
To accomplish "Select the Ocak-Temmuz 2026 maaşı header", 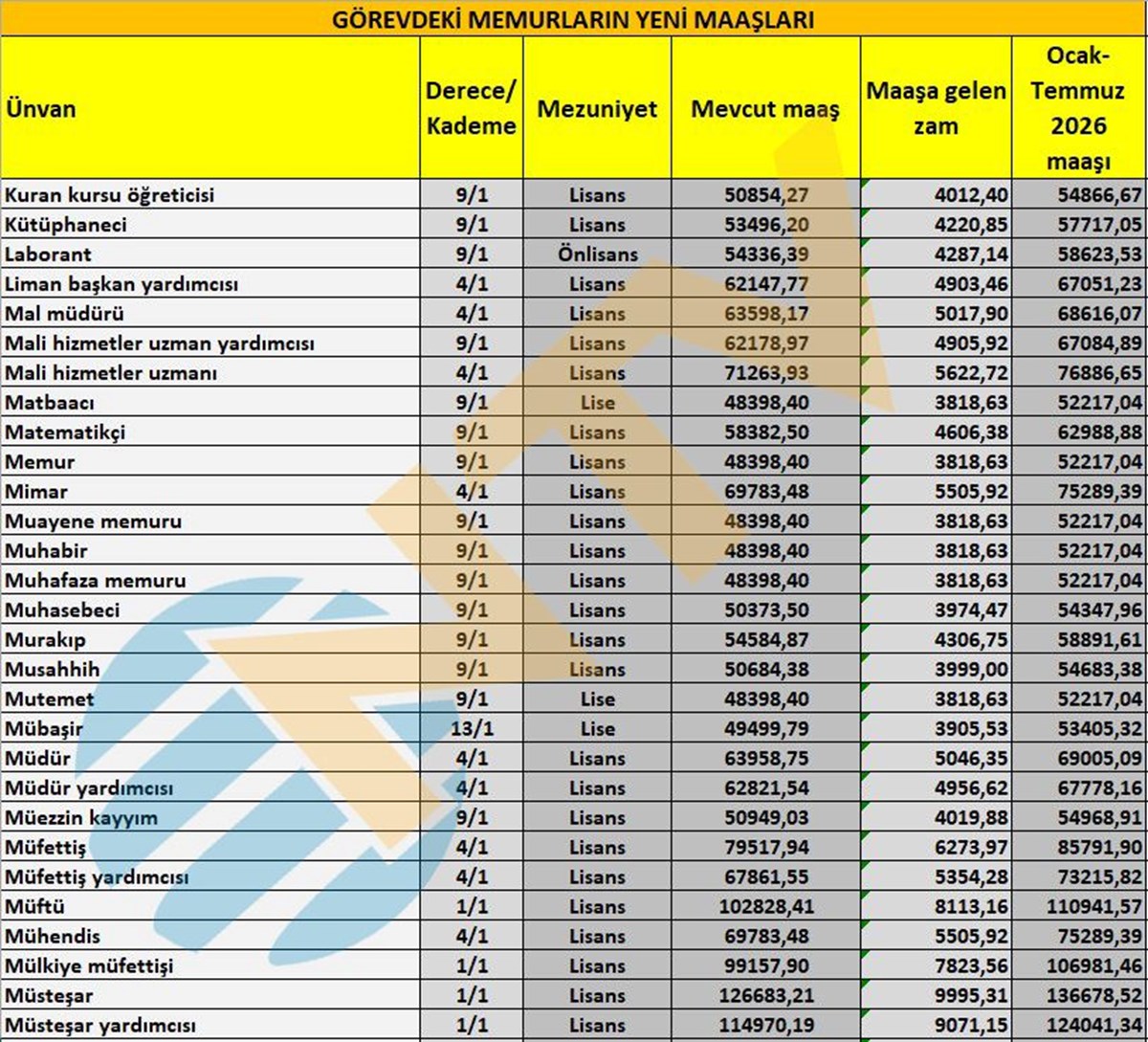I will click(1078, 108).
